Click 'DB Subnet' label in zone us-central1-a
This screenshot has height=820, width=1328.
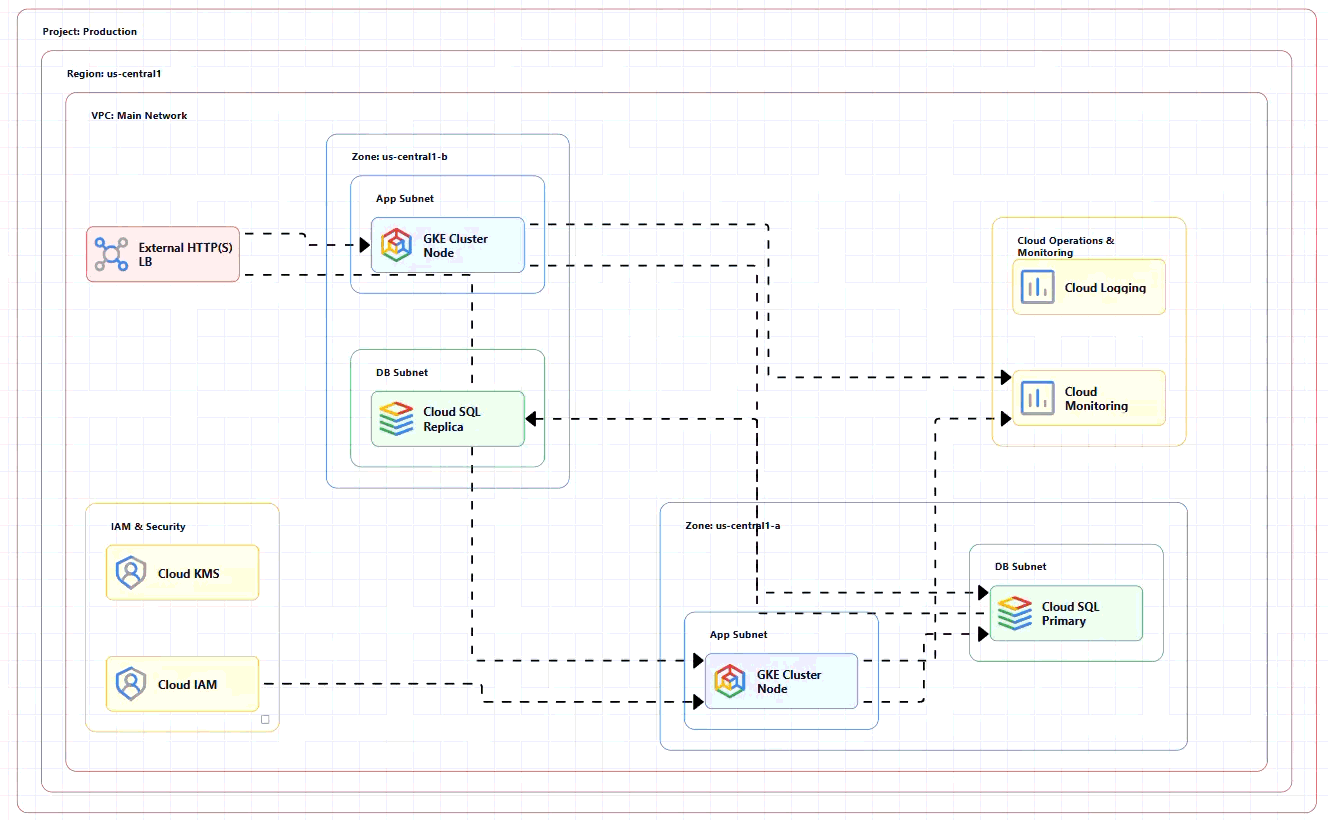point(1021,567)
